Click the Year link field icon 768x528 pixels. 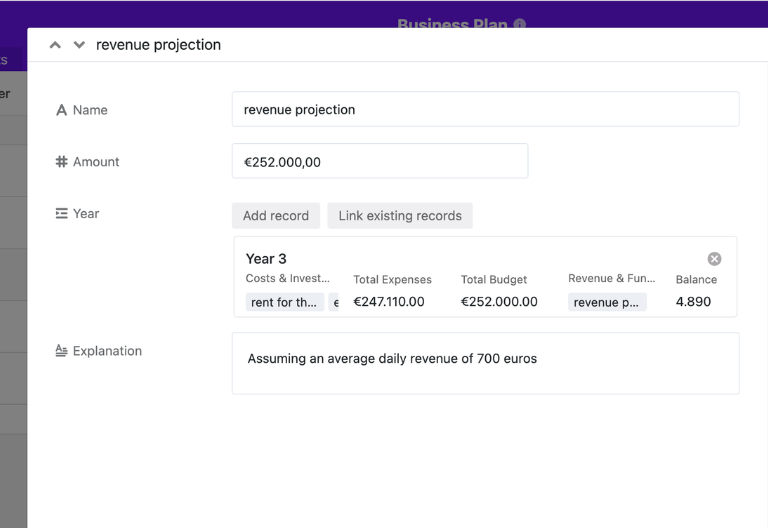tap(61, 214)
